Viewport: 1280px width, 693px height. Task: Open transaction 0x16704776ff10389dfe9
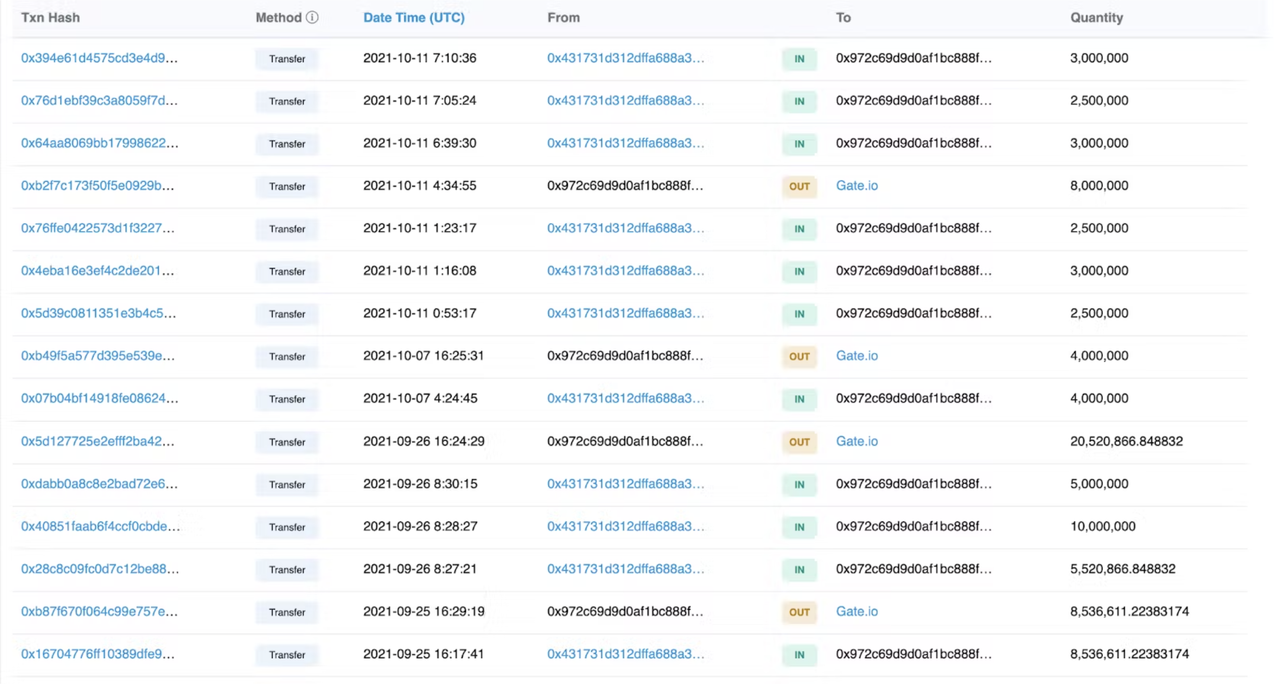tap(98, 654)
